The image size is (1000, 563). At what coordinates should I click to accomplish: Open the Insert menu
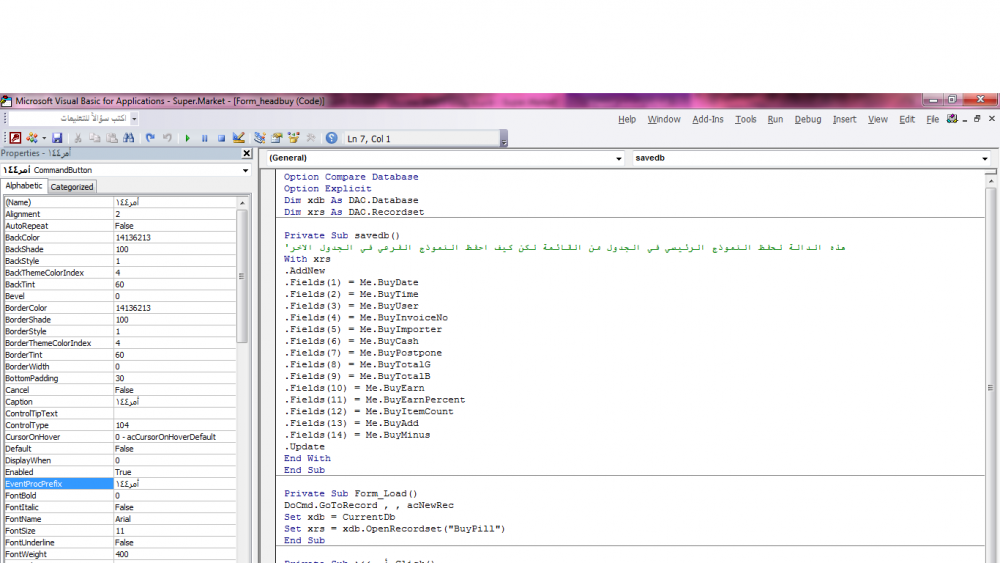(844, 119)
